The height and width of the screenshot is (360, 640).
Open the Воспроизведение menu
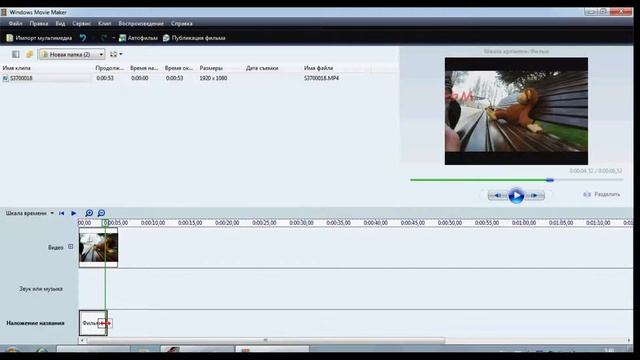[141, 24]
